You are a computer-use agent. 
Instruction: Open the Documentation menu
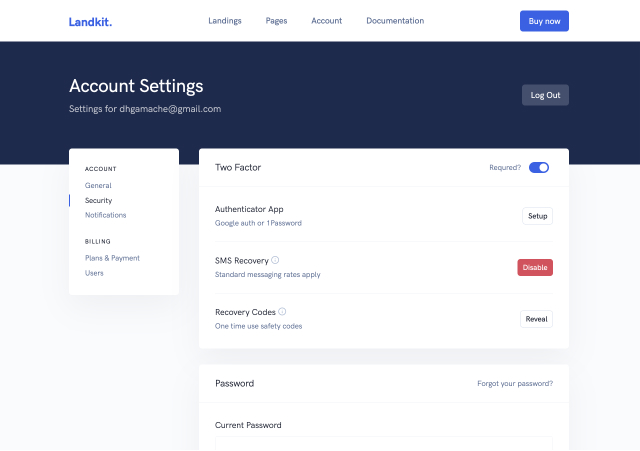pos(394,21)
